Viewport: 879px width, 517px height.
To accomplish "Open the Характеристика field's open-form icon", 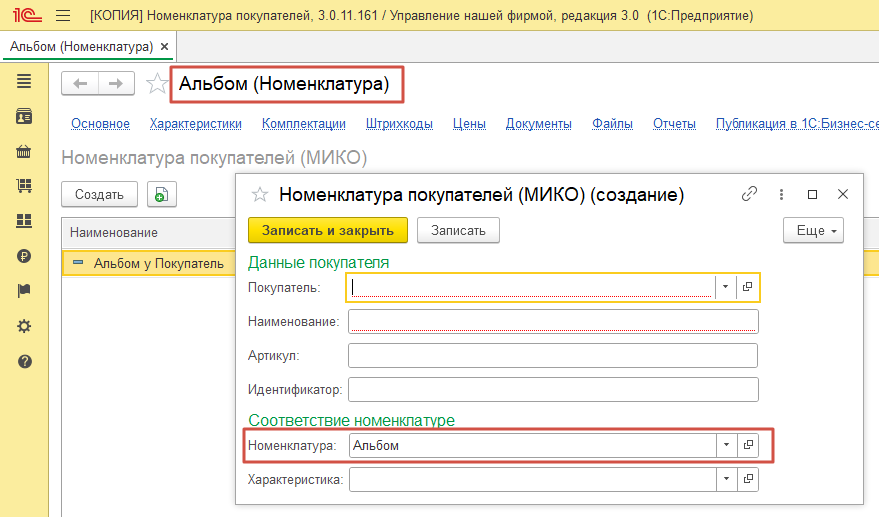I will click(x=748, y=479).
